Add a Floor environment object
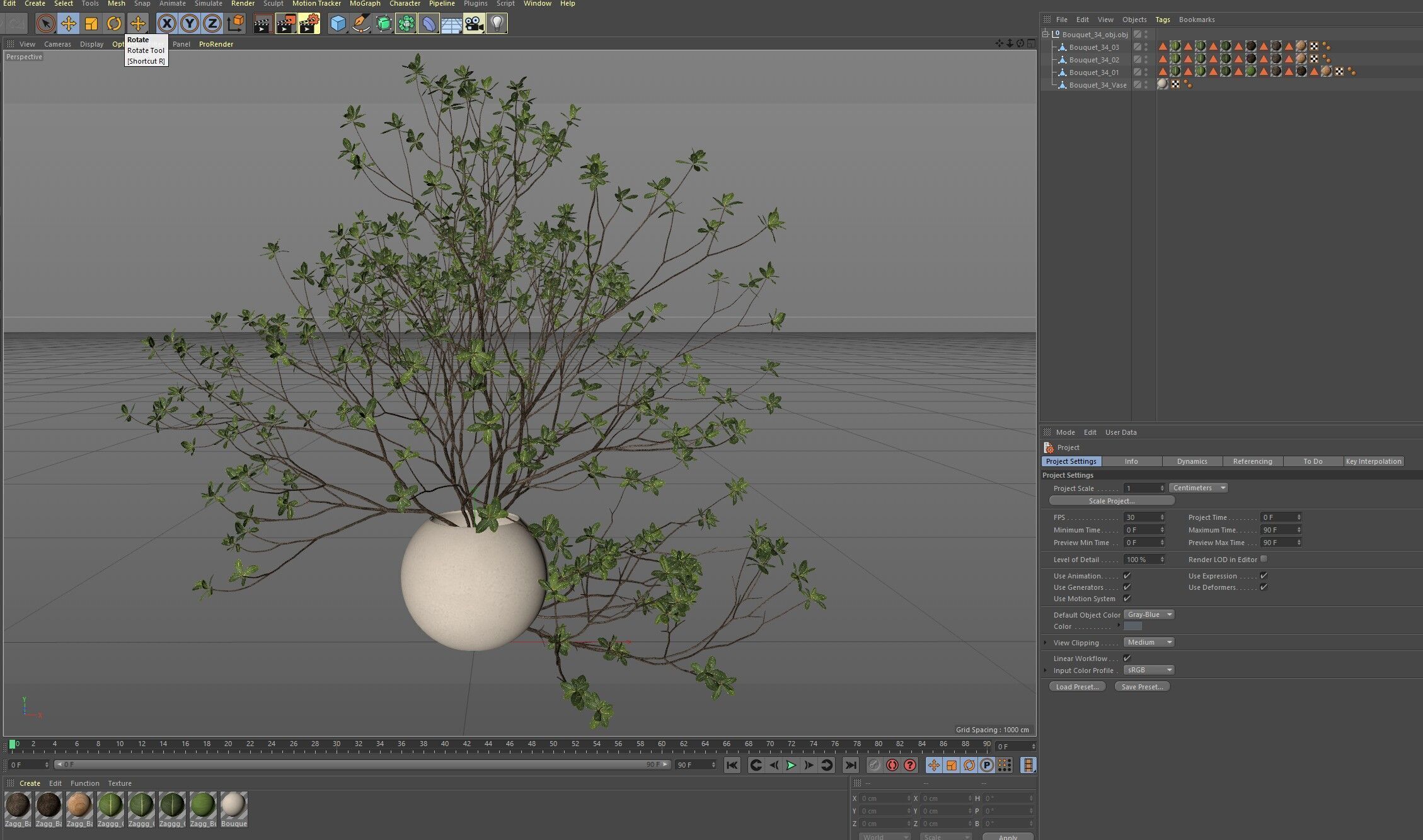 451,24
